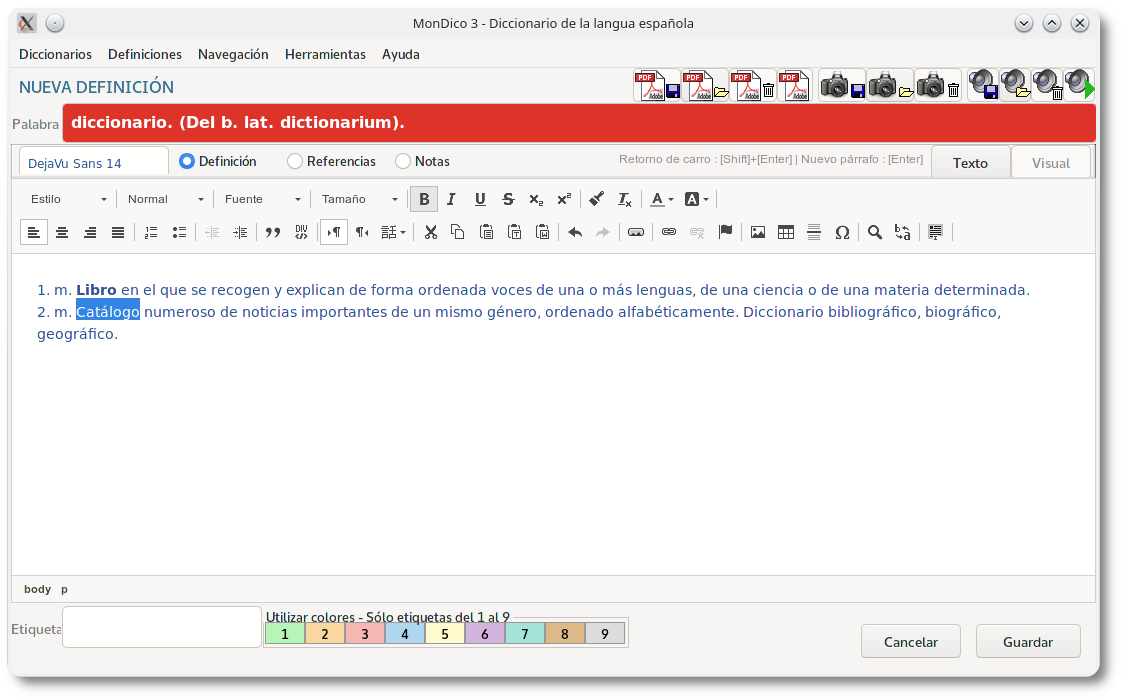1123x700 pixels.
Task: Open the Fuente dropdown
Action: click(x=262, y=199)
